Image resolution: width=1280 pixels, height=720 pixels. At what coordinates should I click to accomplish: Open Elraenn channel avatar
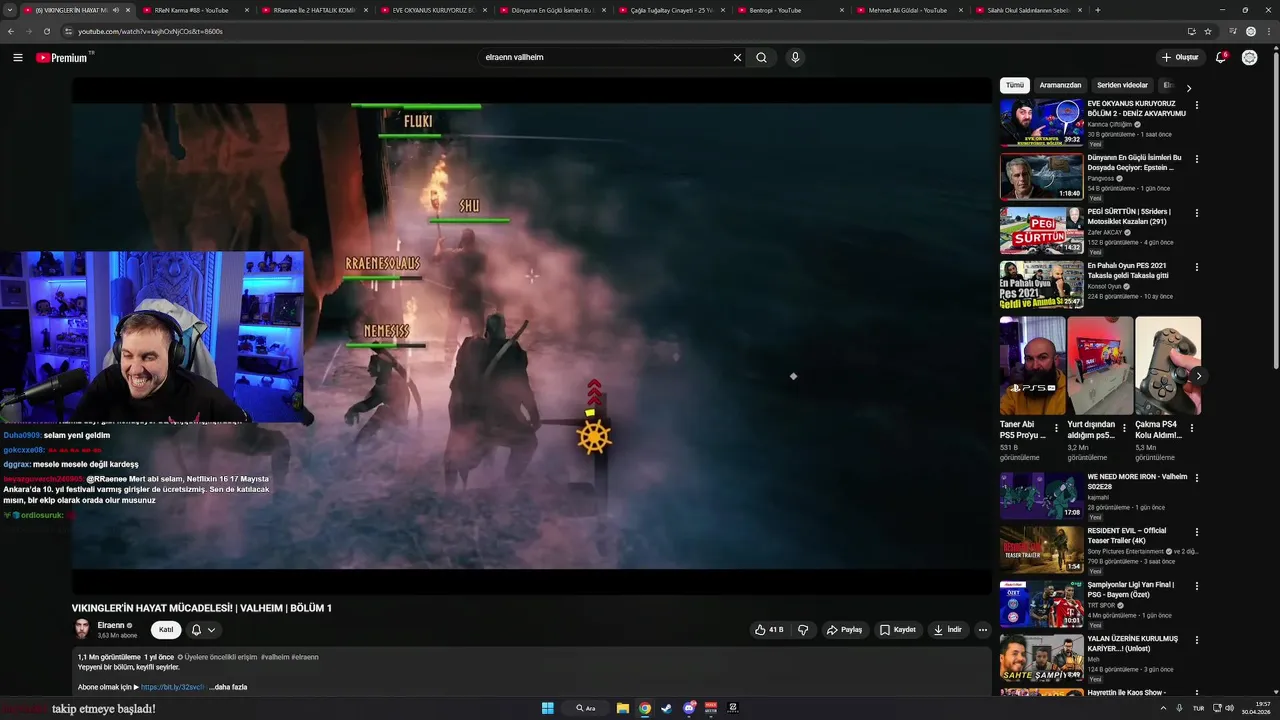(82, 629)
